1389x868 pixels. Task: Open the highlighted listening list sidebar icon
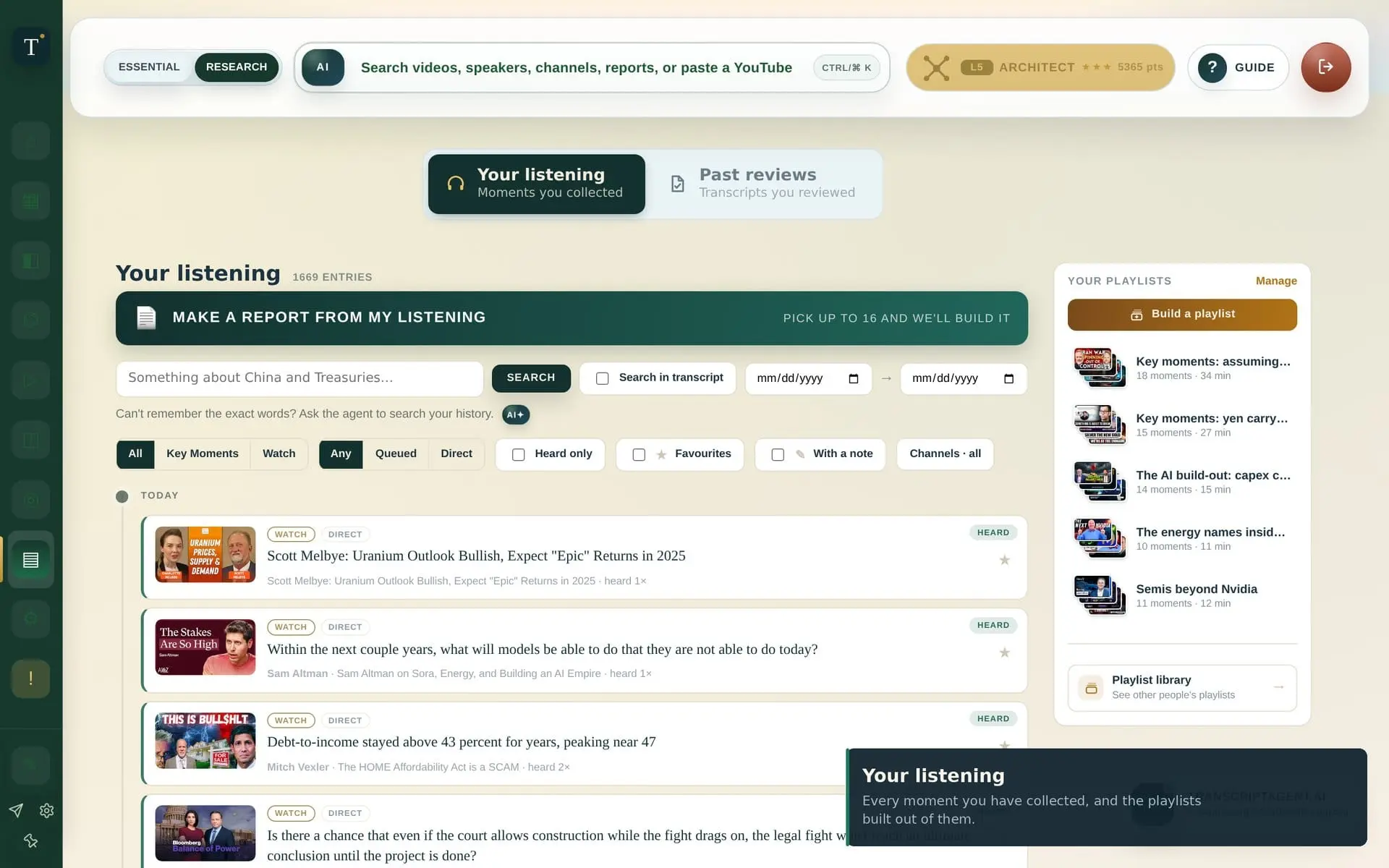(30, 560)
